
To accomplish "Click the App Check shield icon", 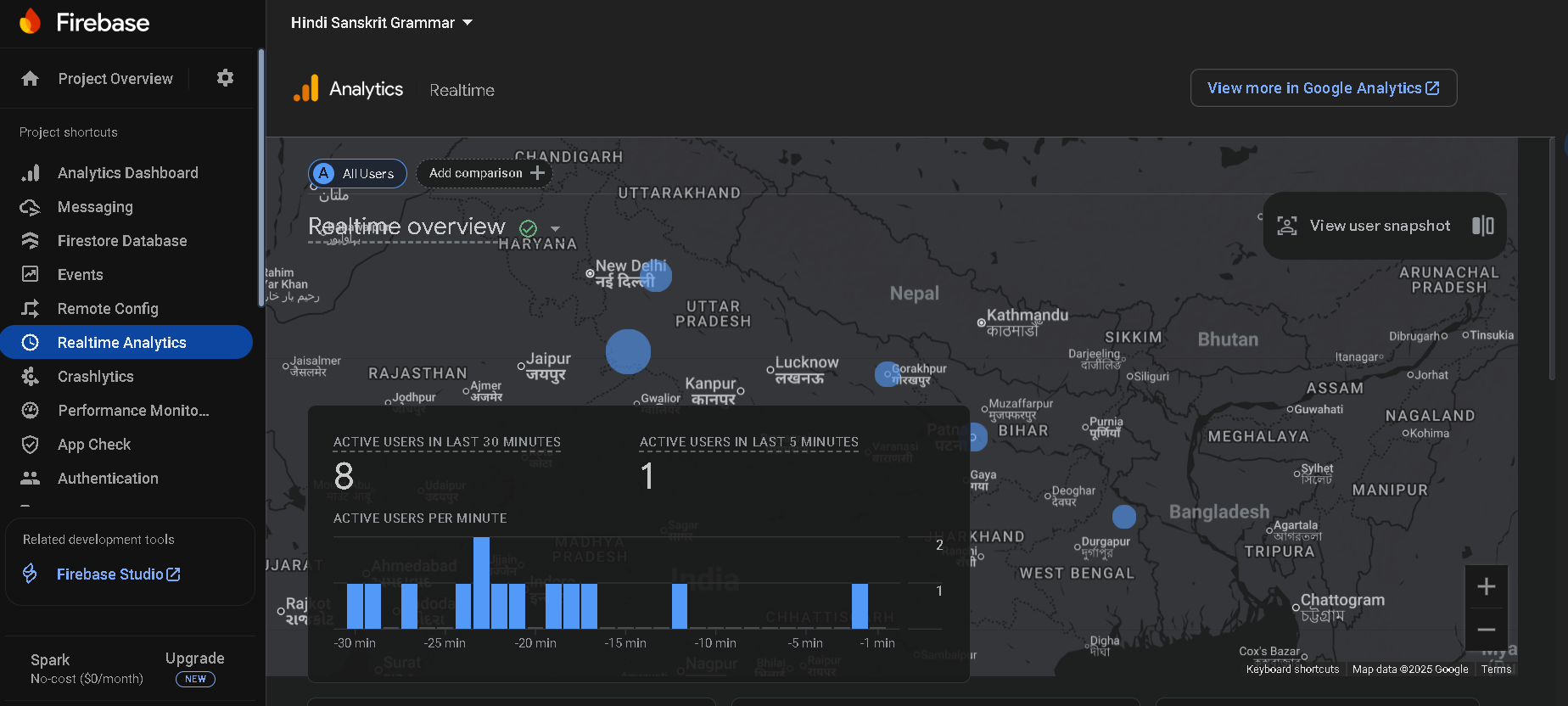I will [31, 445].
